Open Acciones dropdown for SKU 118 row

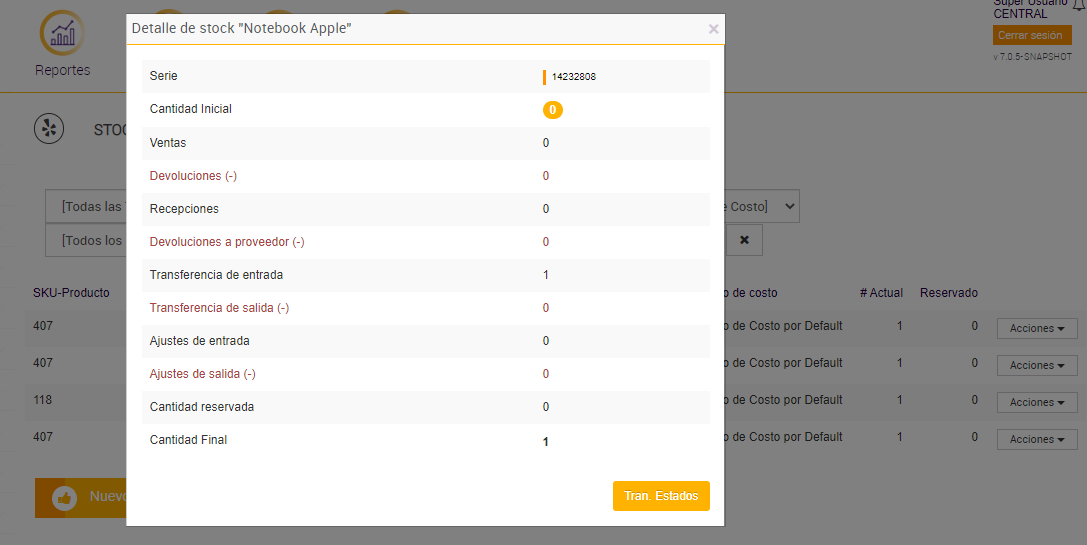point(1036,402)
